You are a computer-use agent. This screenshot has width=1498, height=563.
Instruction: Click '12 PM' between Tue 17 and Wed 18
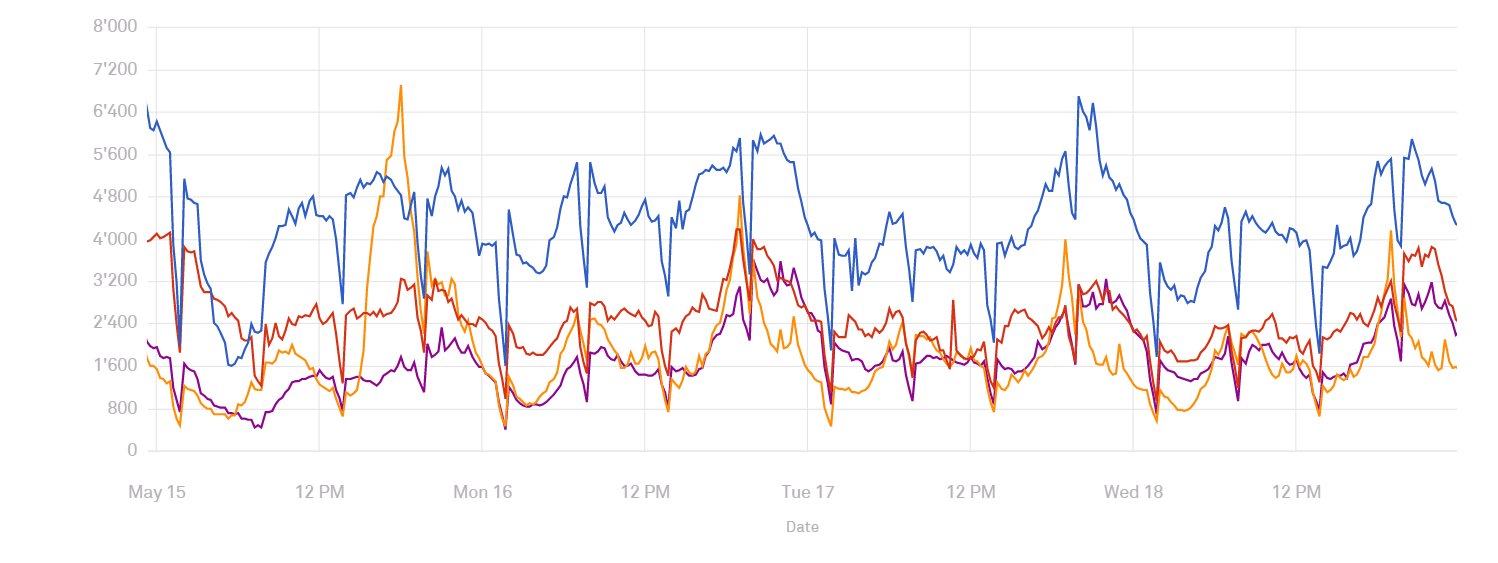coord(971,492)
